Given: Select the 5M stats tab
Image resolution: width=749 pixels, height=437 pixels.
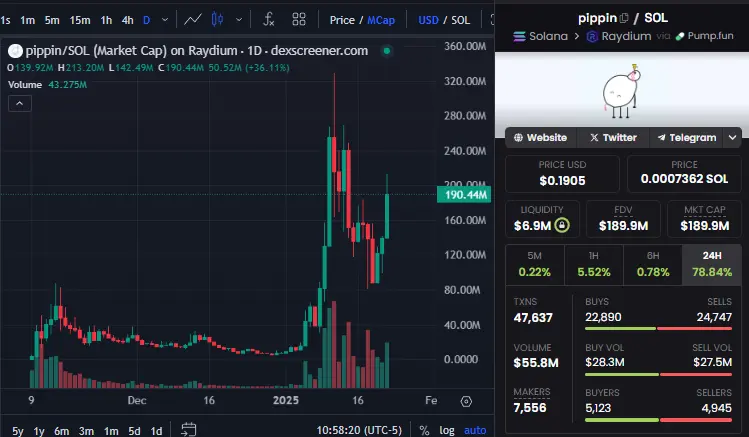Looking at the screenshot, I should (x=535, y=264).
